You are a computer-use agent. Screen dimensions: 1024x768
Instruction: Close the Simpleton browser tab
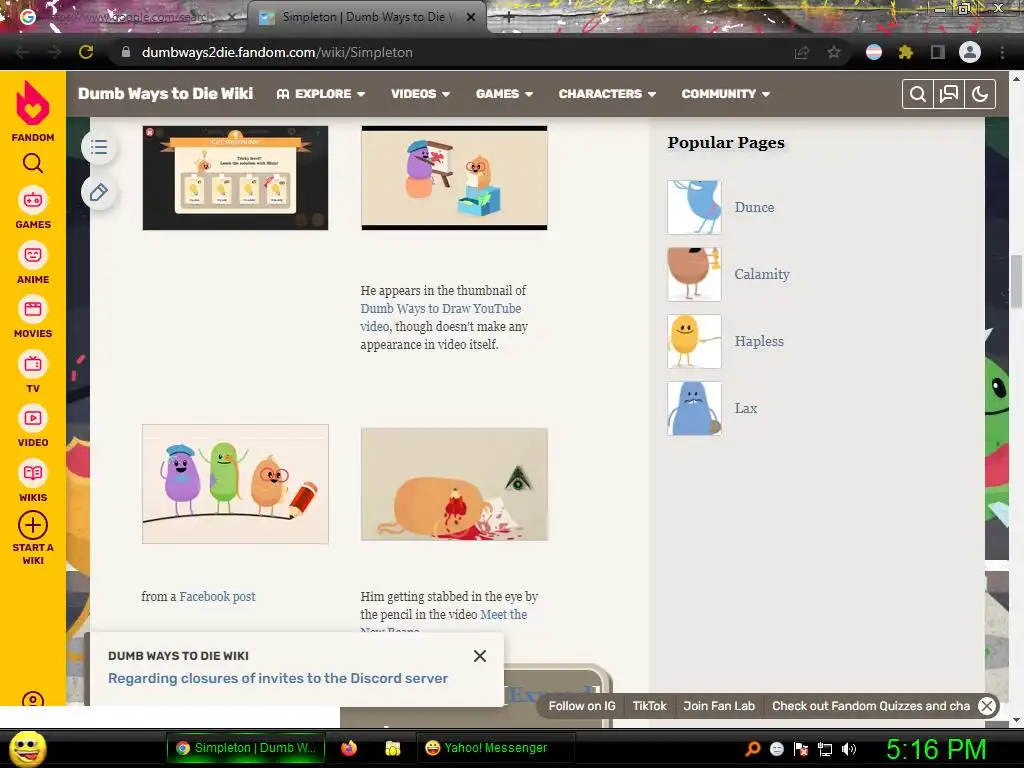pyautogui.click(x=471, y=17)
